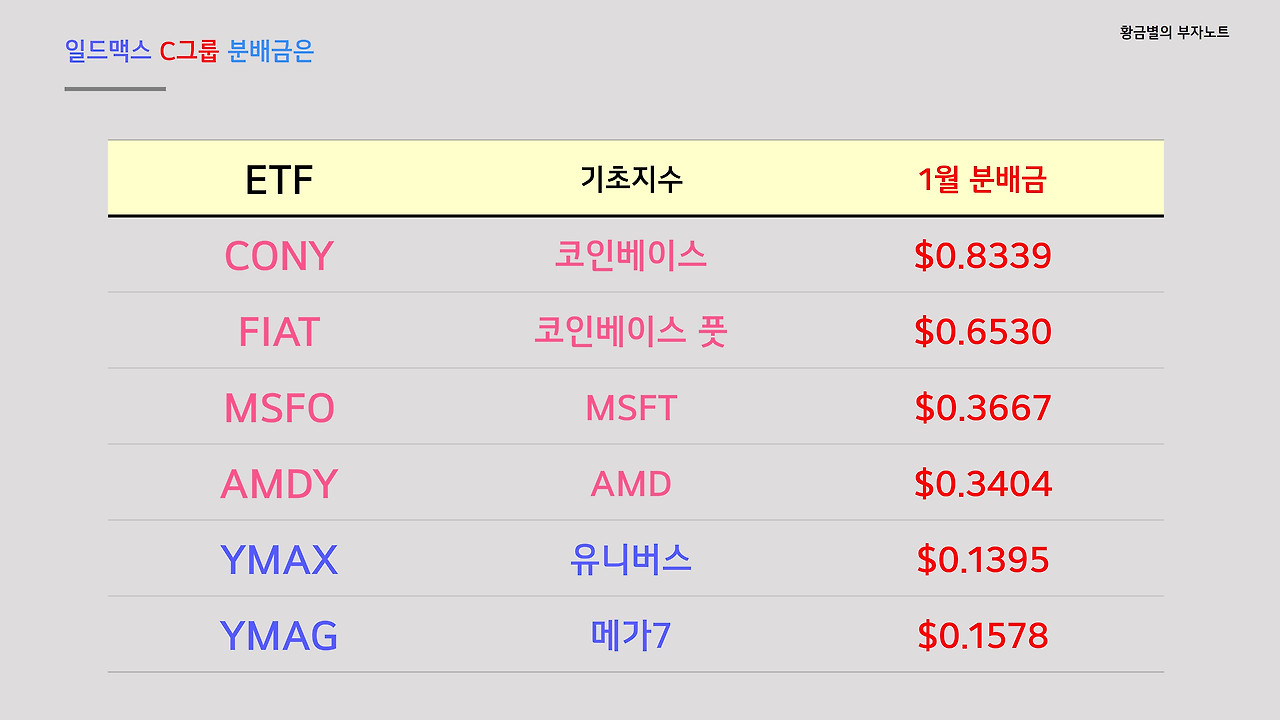
Task: Select the $0.6530 dividend value
Action: [982, 332]
